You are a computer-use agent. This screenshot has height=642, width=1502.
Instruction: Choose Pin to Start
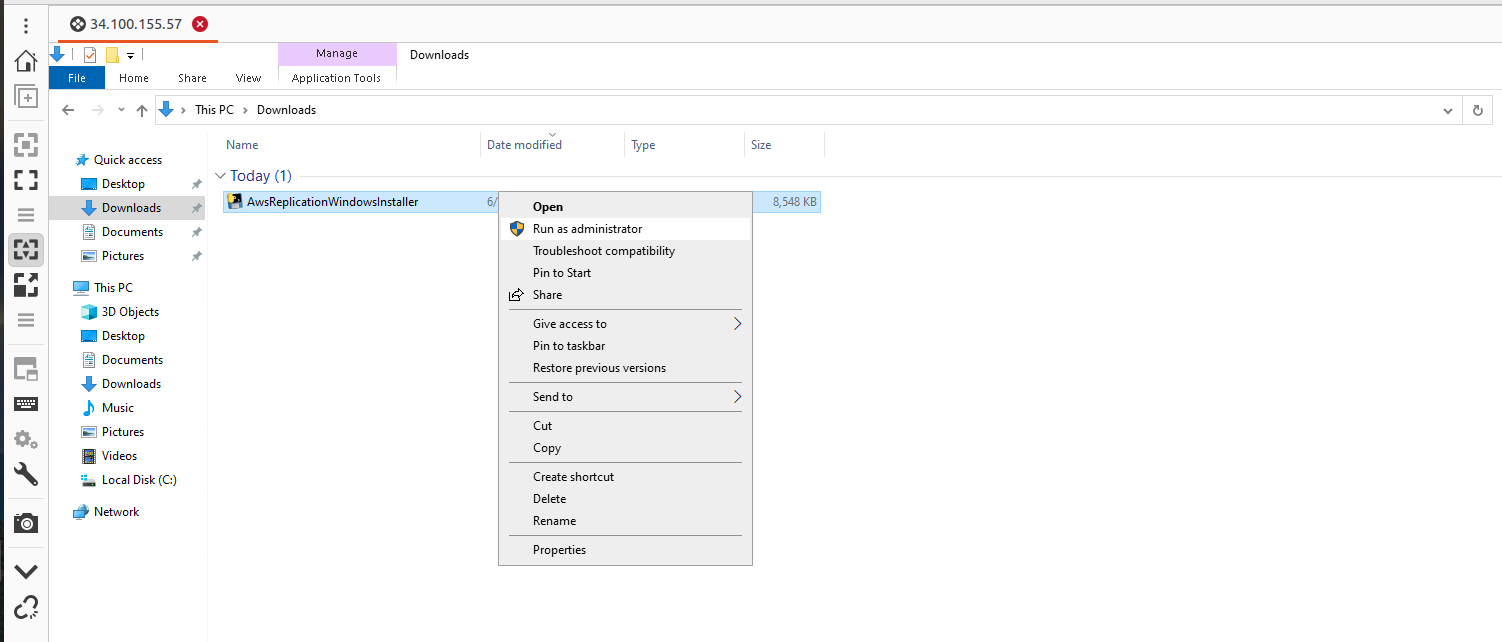click(x=625, y=273)
